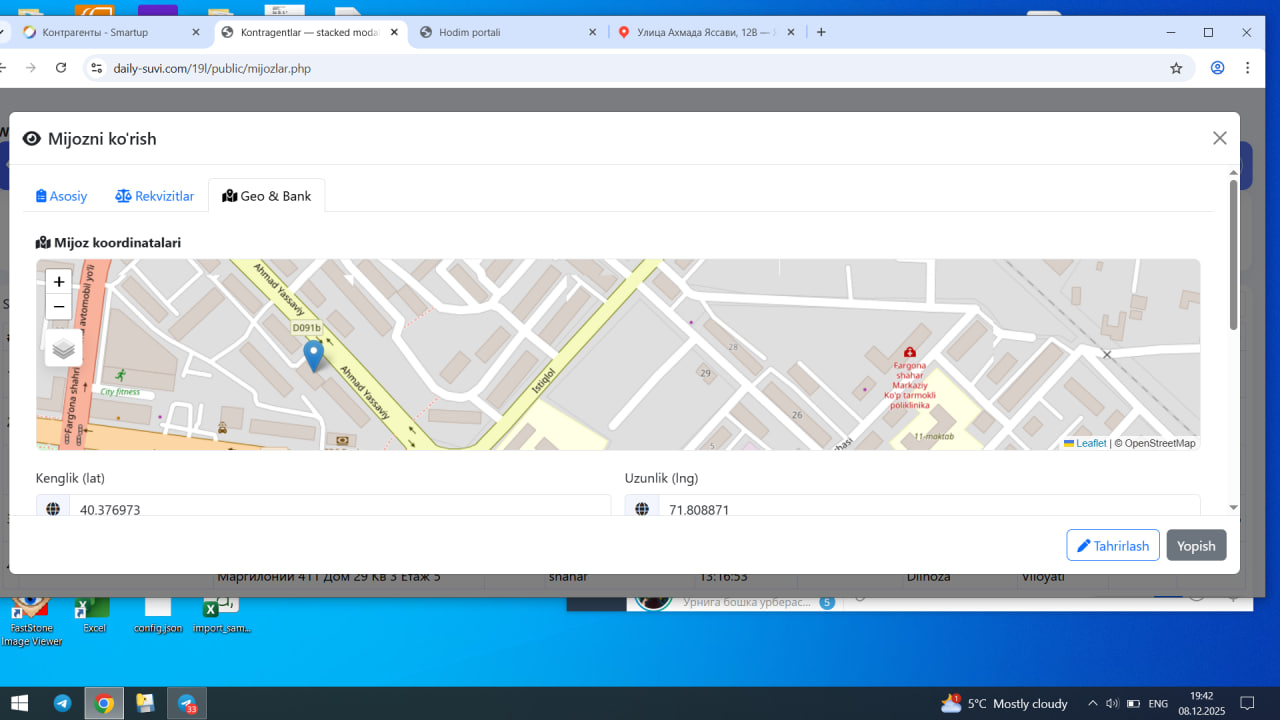Click the Uzunlik (lng) value field

(929, 508)
